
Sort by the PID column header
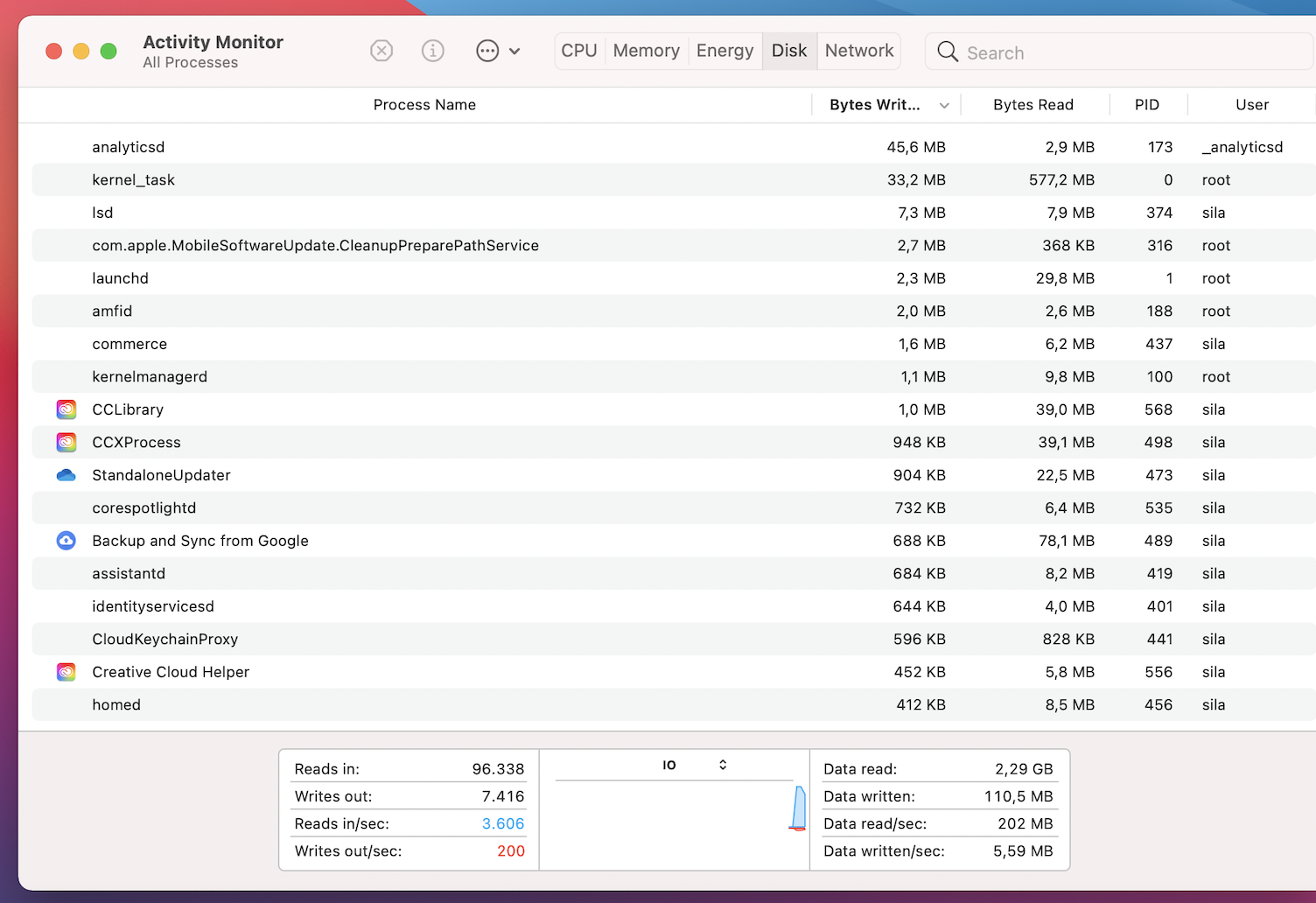[x=1147, y=105]
